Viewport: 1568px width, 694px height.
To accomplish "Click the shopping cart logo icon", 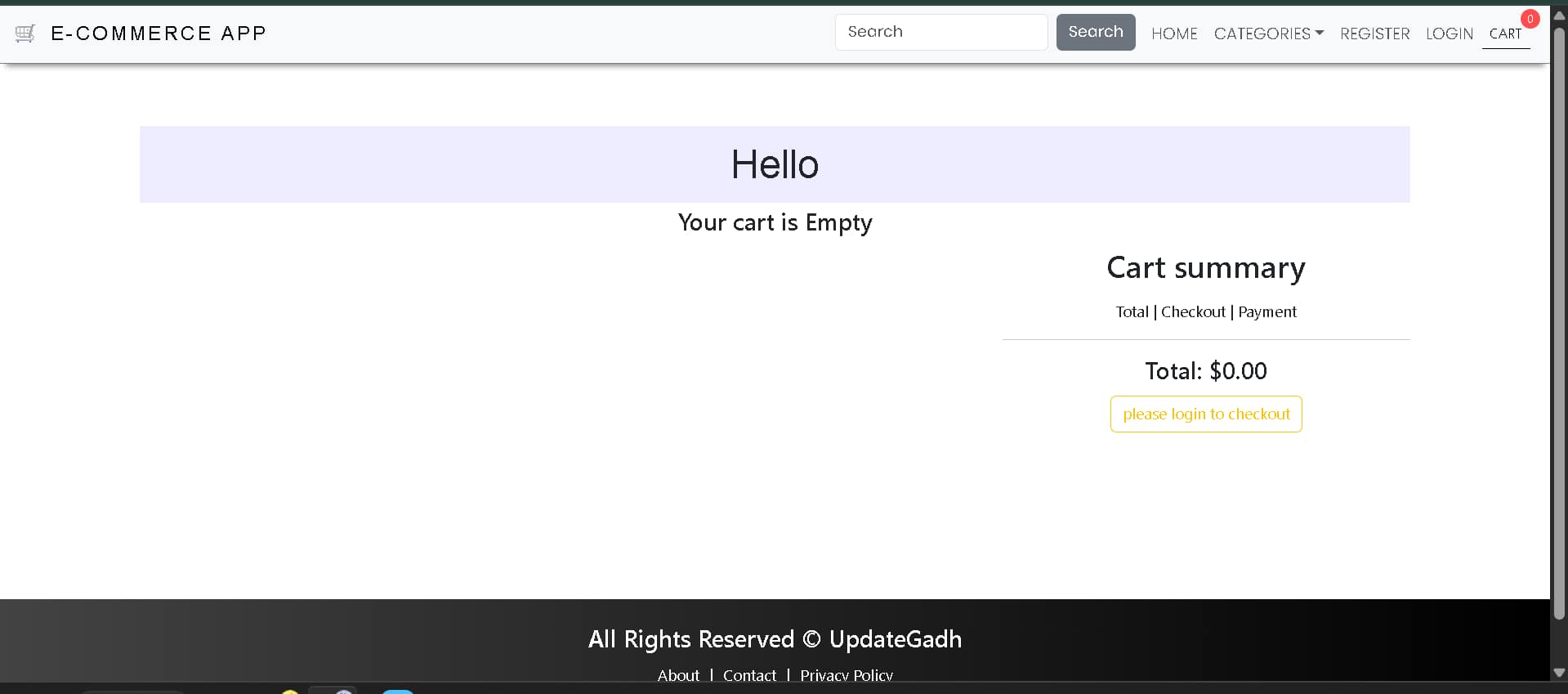I will click(x=25, y=34).
